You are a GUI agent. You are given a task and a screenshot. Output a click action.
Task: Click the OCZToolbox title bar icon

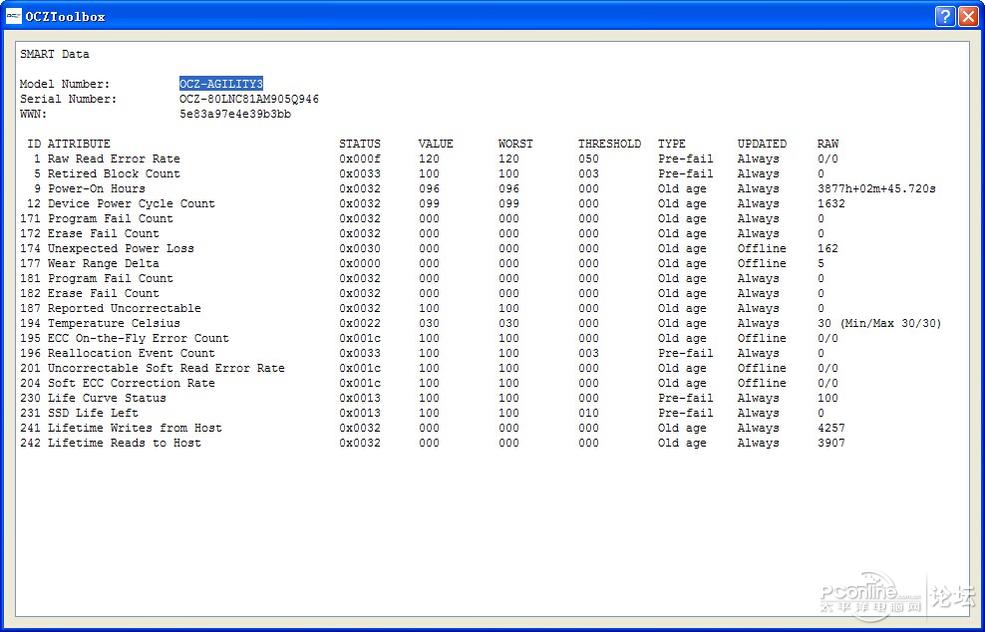[x=14, y=16]
